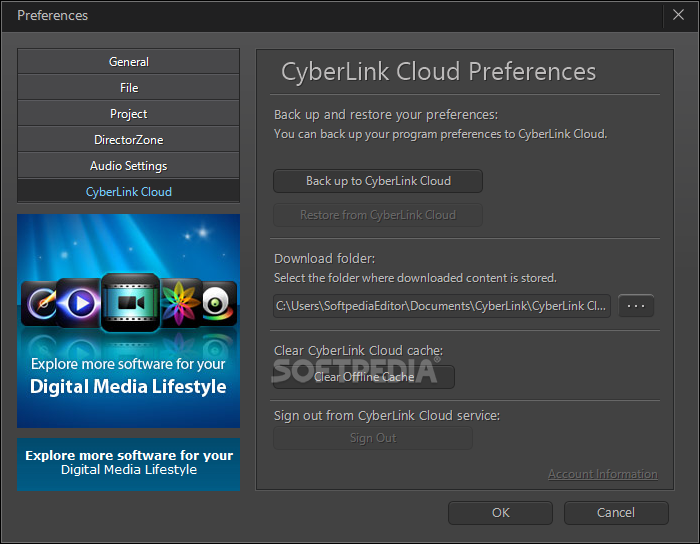Go to Audio Settings tab

pyautogui.click(x=129, y=166)
